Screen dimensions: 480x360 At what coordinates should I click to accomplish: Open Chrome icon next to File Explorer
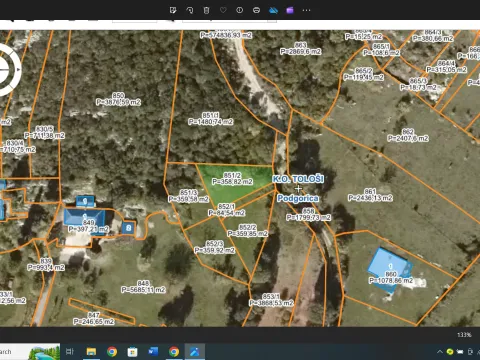point(112,351)
